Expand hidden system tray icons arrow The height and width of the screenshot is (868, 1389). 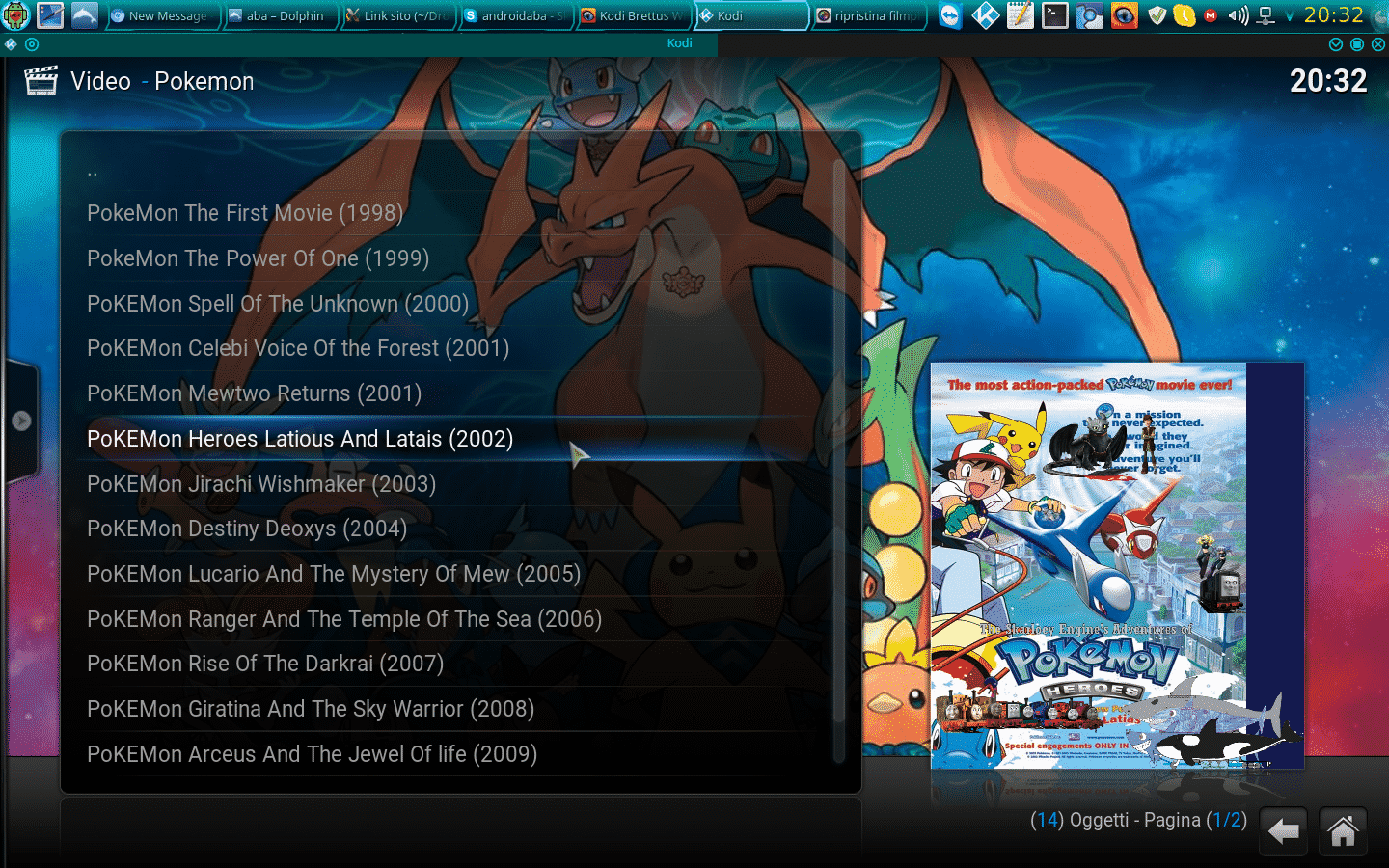click(x=1290, y=16)
